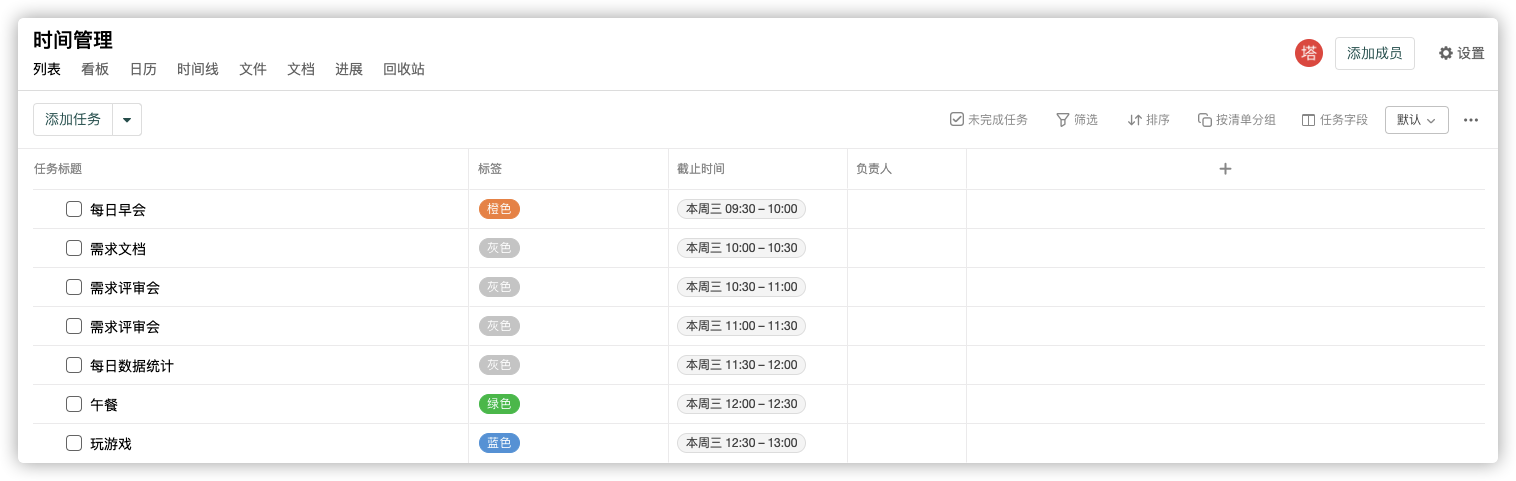Click the sort (排序) arrows icon
This screenshot has height=481, width=1516.
click(x=1134, y=120)
